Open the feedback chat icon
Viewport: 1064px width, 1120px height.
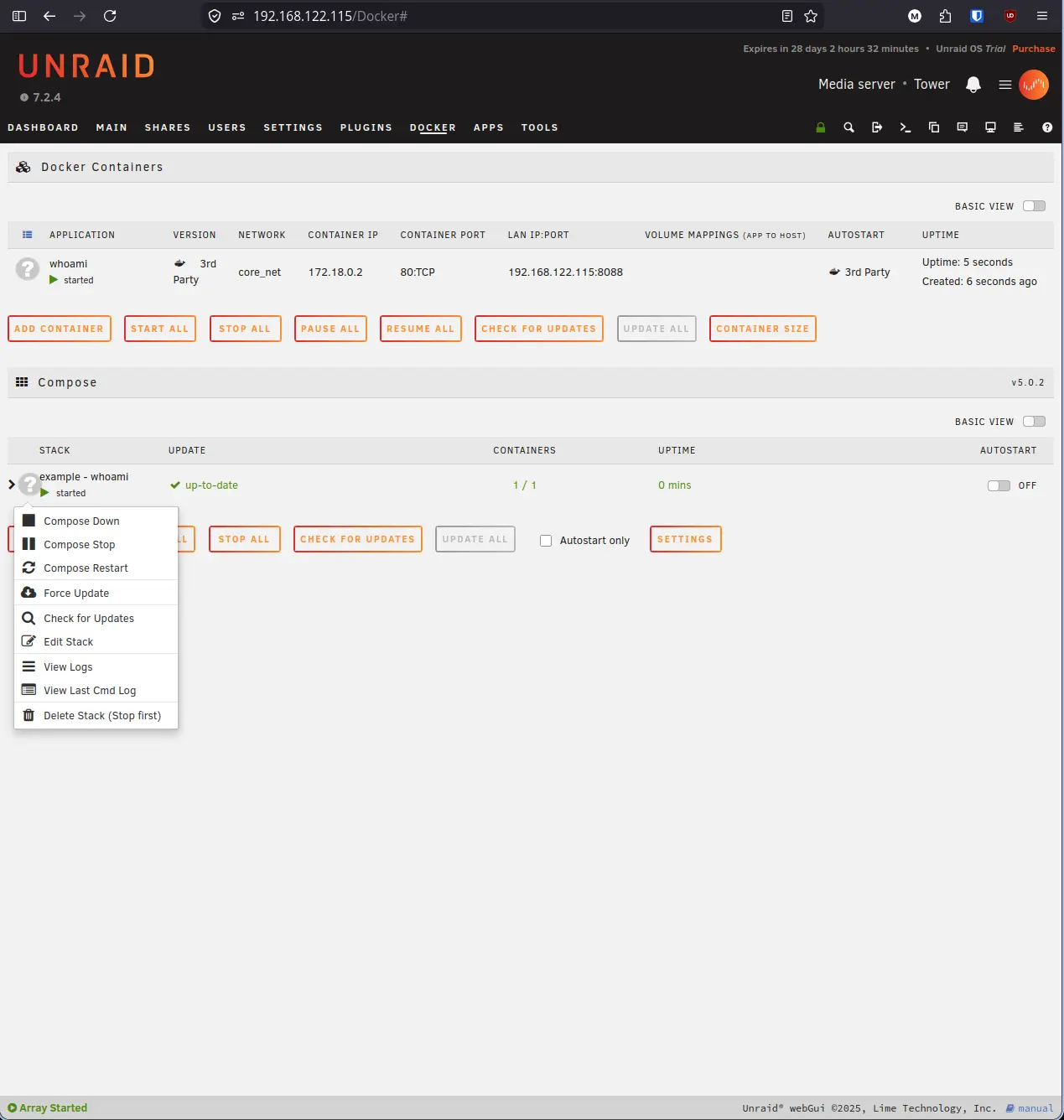[963, 127]
